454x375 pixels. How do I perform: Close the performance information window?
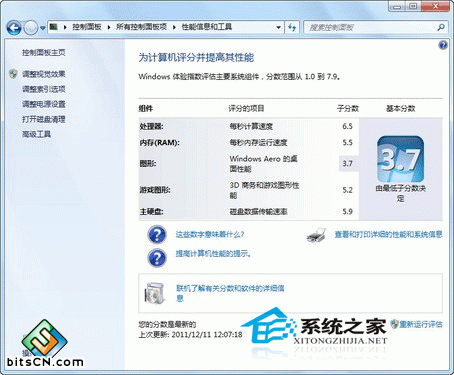pos(435,6)
